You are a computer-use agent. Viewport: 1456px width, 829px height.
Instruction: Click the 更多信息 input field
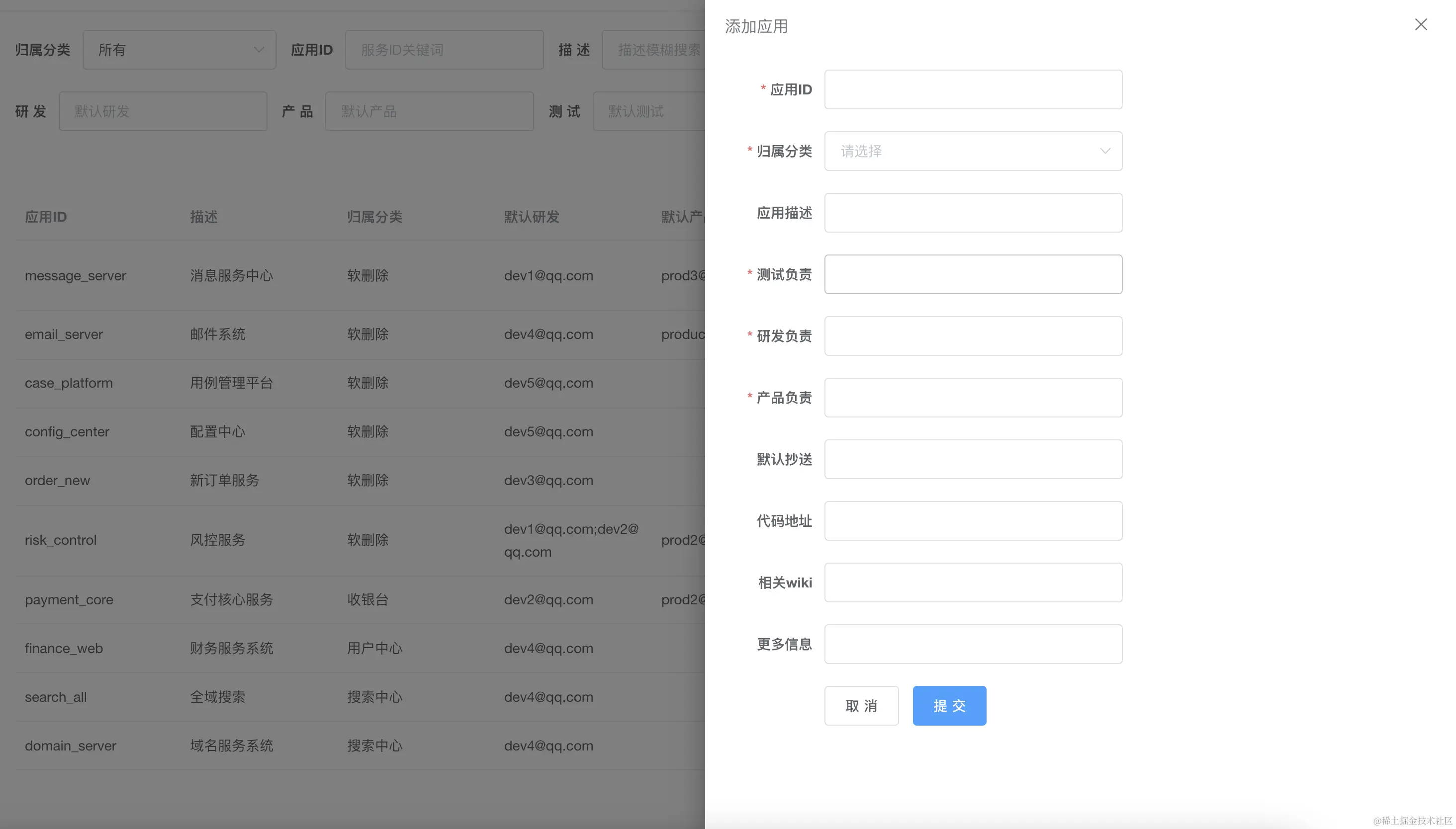(972, 644)
